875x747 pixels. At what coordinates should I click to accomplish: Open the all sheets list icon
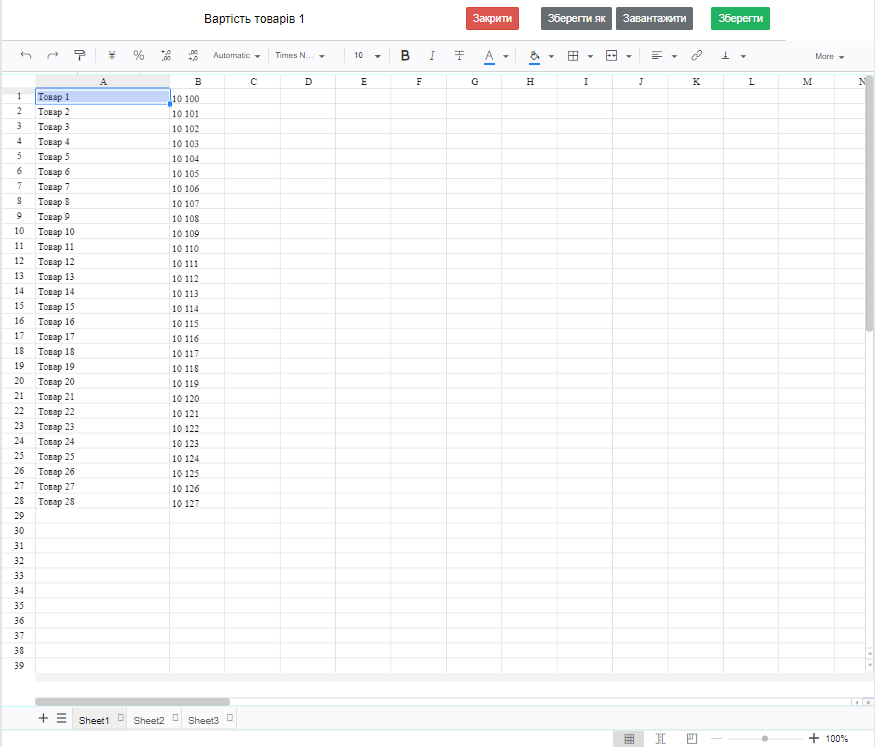[61, 718]
